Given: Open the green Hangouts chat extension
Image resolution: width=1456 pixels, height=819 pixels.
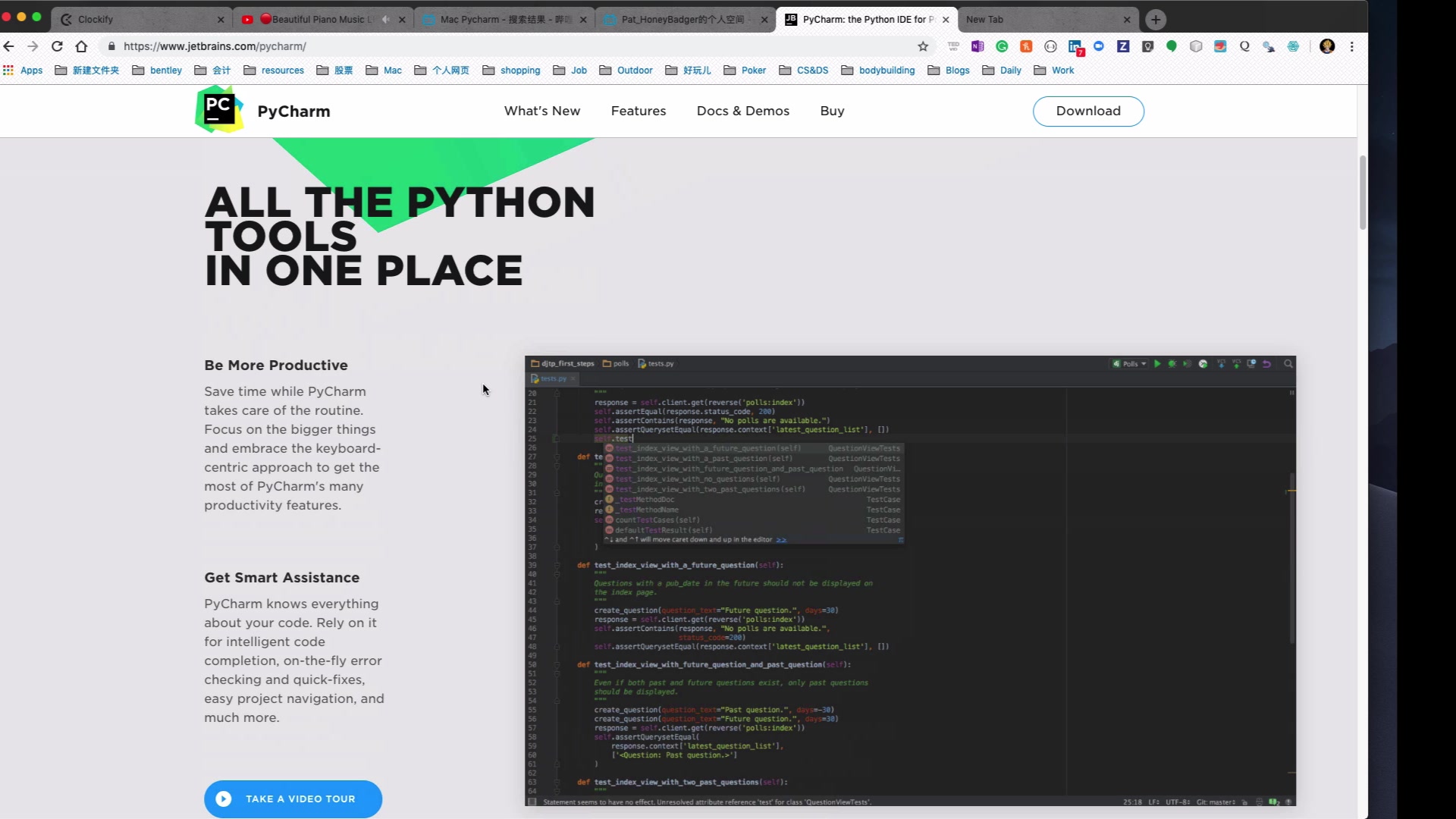Looking at the screenshot, I should click(1172, 46).
